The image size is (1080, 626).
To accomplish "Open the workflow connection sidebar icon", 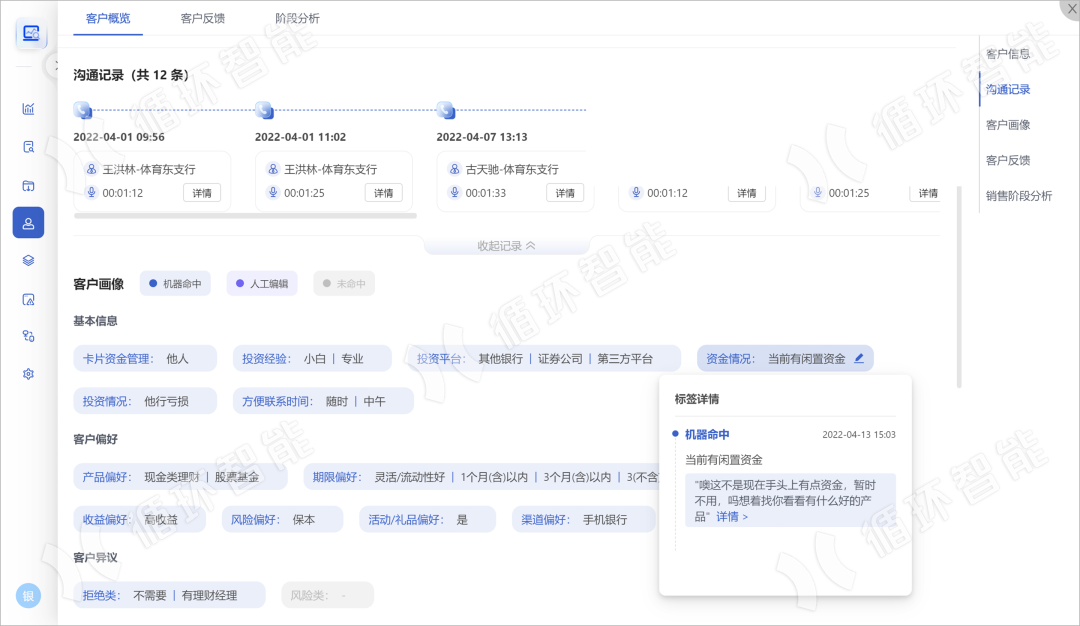I will 28,336.
